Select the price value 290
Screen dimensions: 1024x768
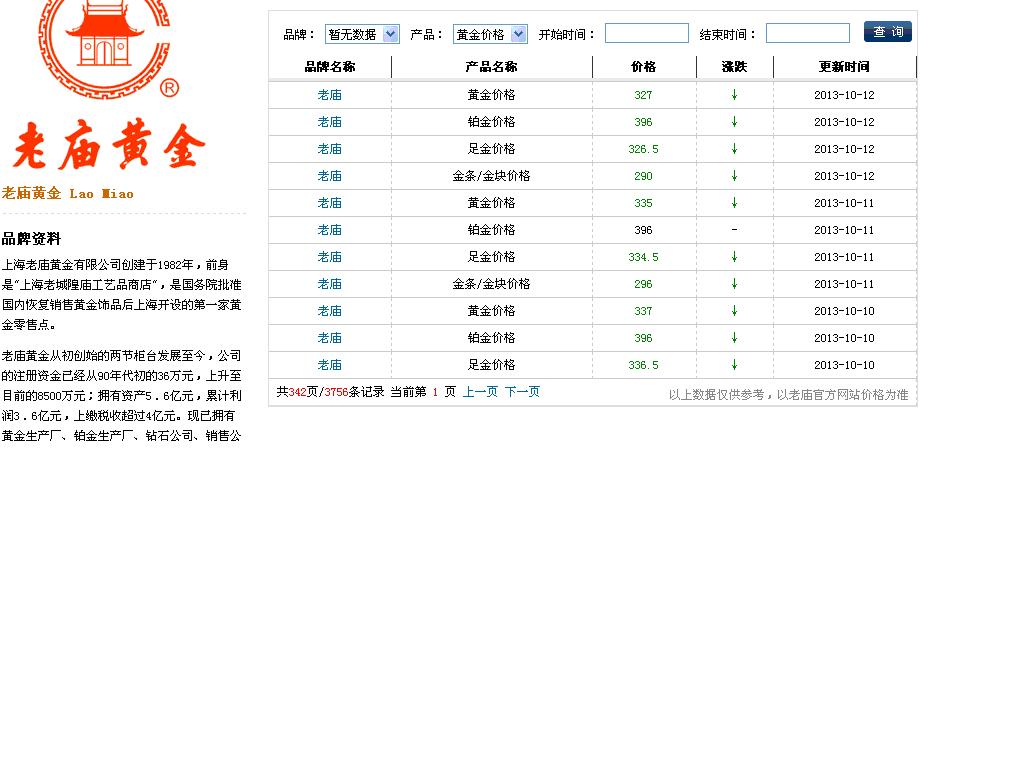point(643,176)
